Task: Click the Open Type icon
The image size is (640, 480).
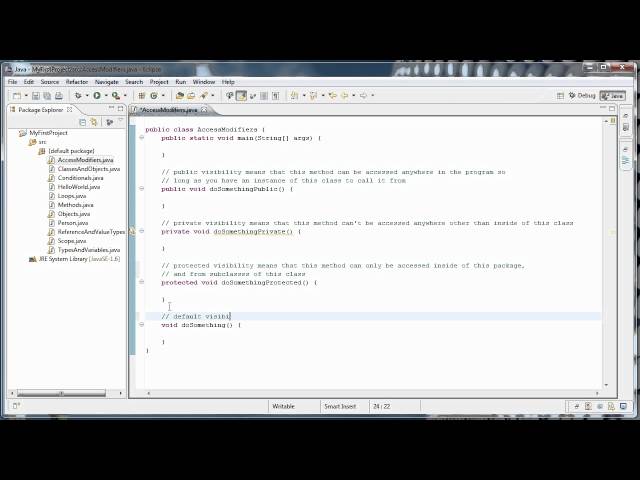Action: pyautogui.click(x=180, y=96)
